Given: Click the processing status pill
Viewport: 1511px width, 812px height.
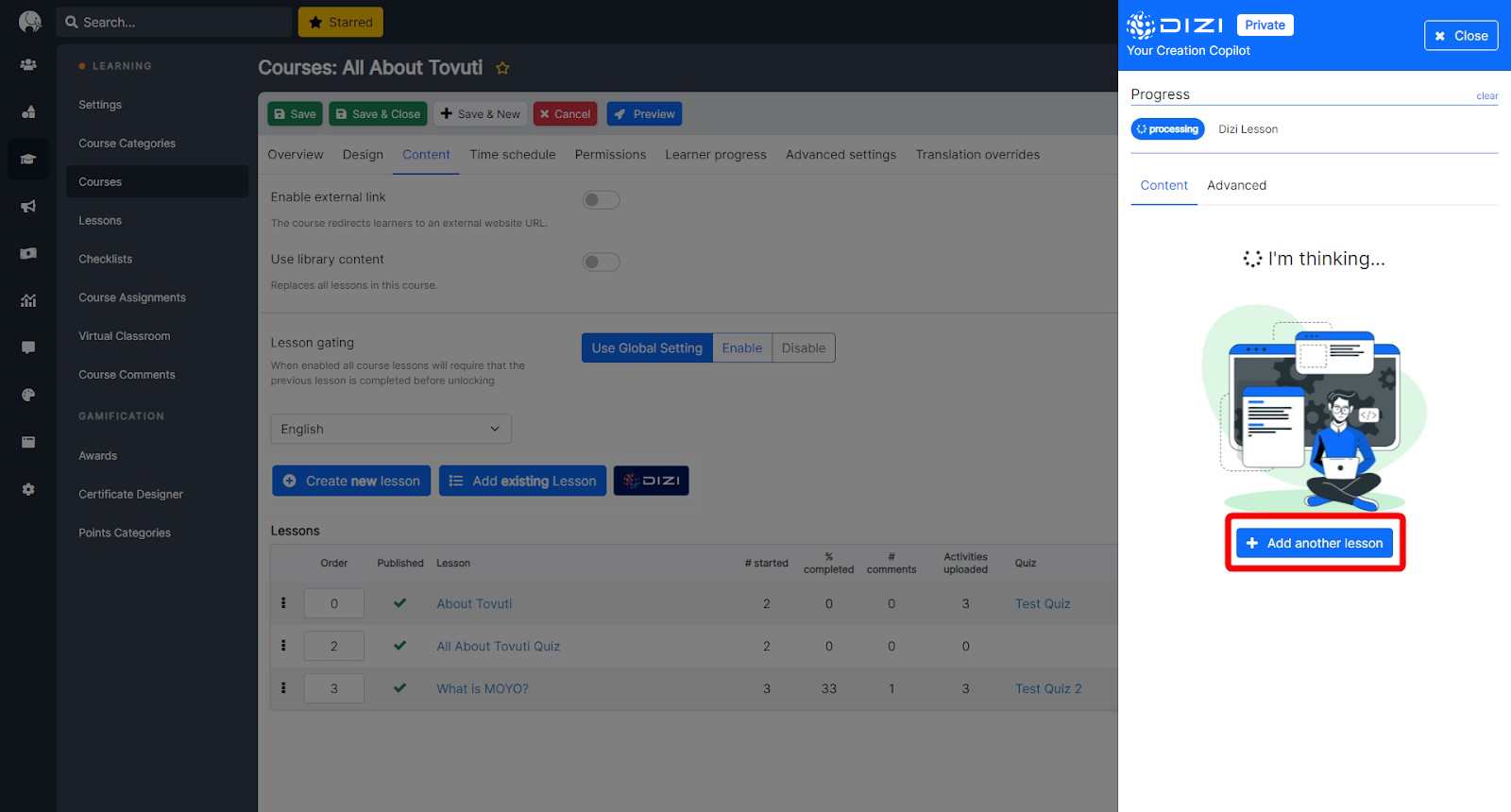Looking at the screenshot, I should tap(1167, 129).
